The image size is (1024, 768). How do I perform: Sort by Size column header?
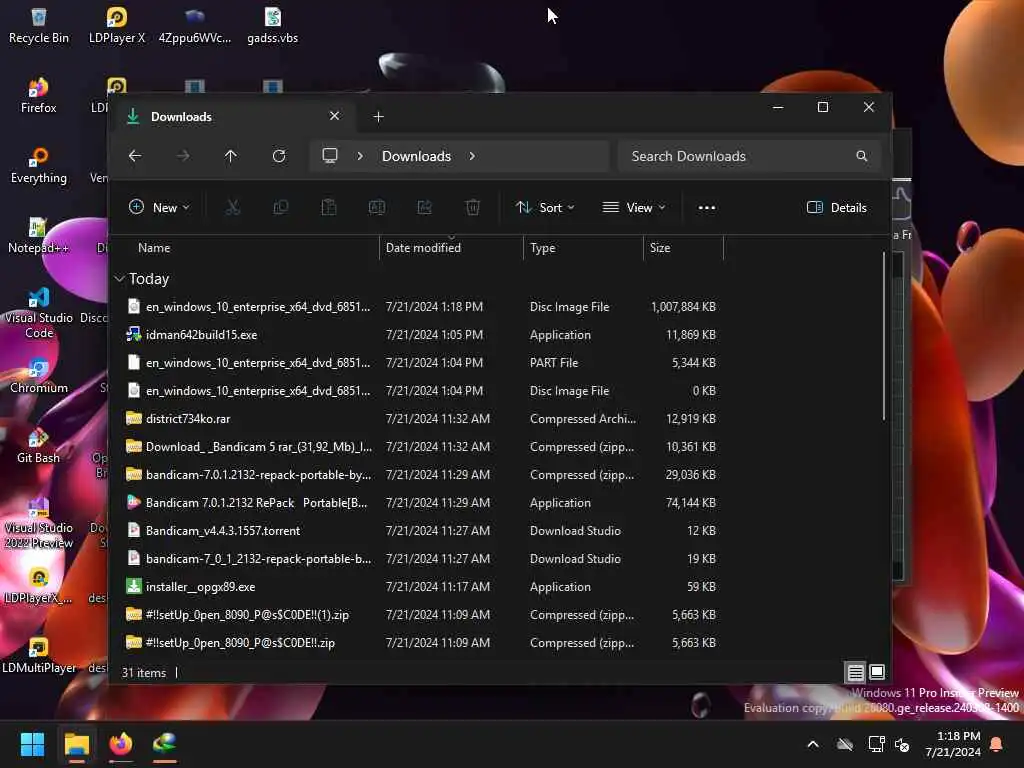point(660,248)
